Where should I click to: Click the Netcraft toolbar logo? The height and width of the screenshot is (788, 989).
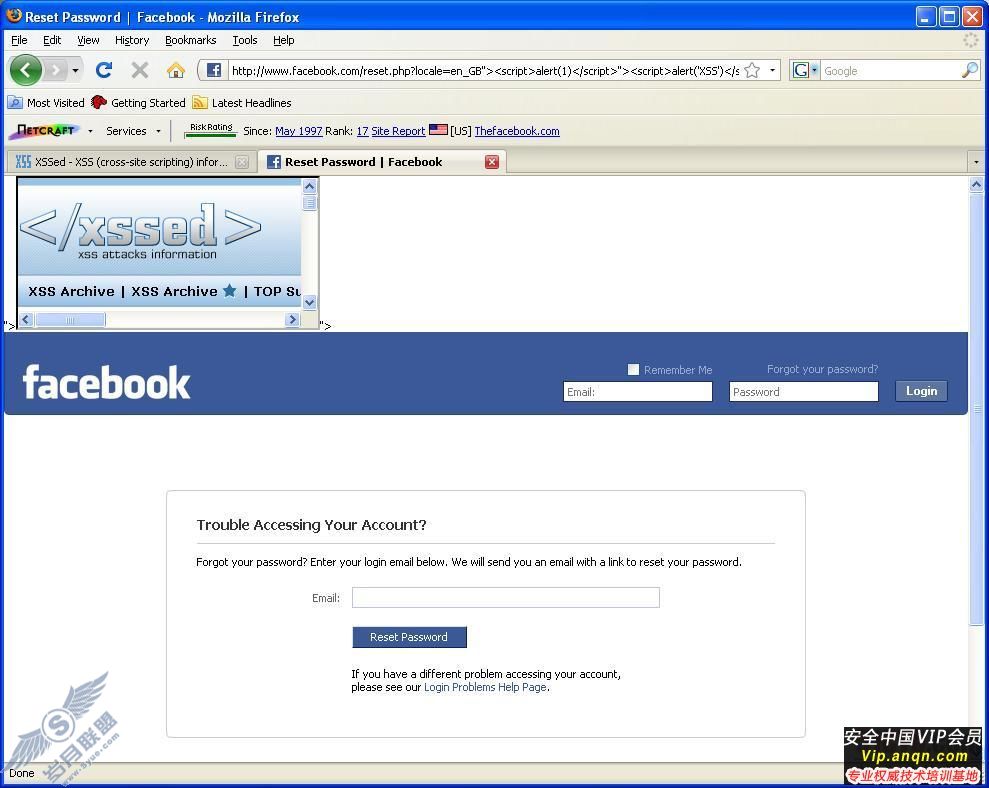pyautogui.click(x=44, y=131)
